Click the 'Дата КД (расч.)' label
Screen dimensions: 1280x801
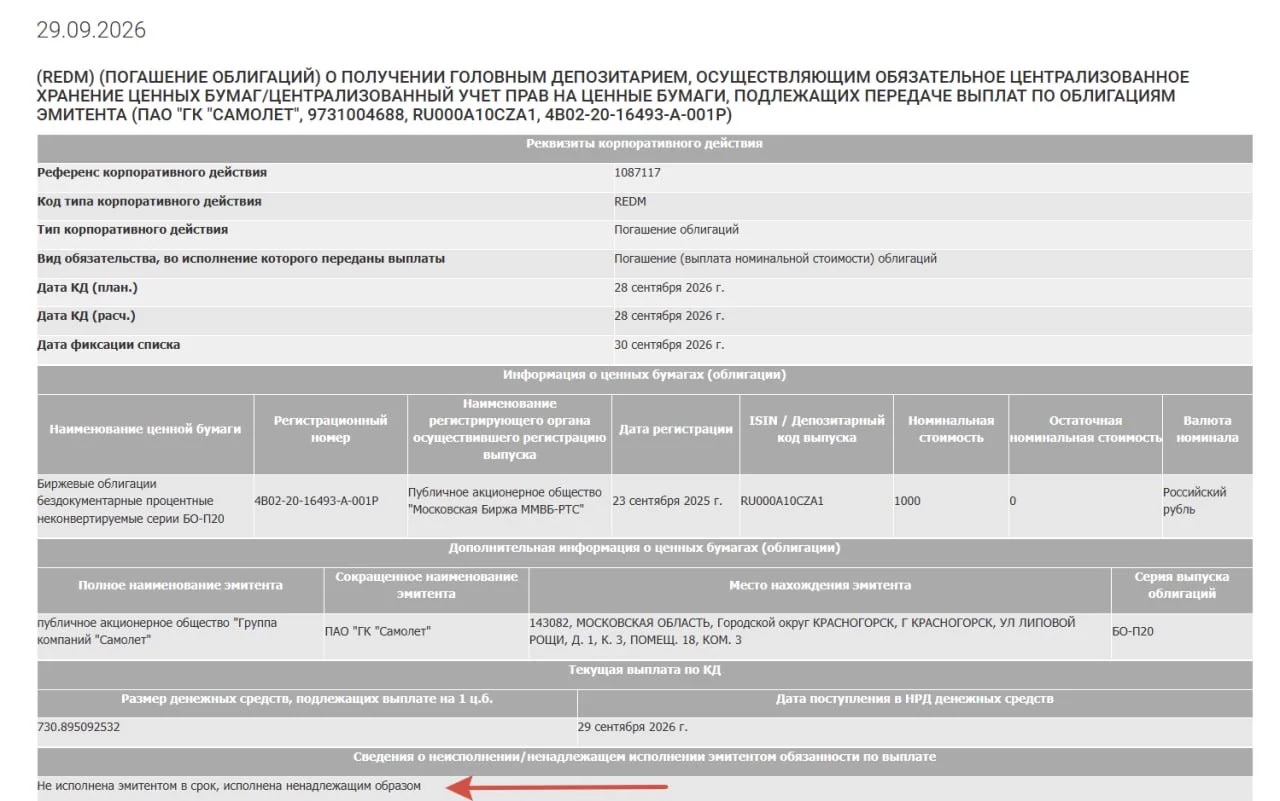pos(86,316)
